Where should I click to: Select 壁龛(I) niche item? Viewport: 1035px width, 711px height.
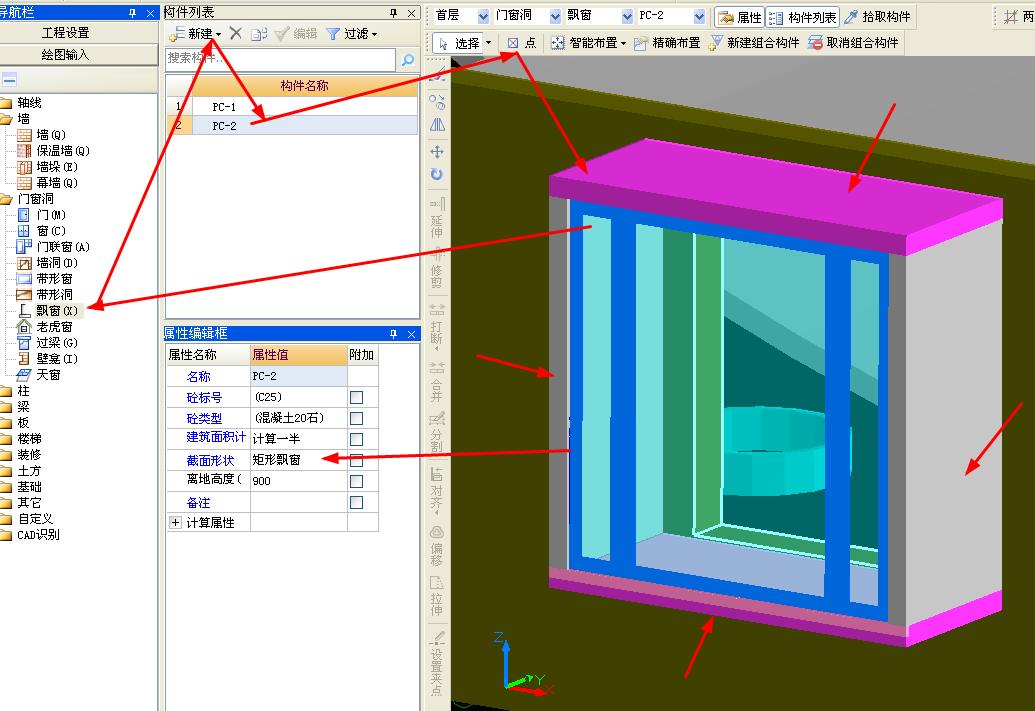[x=48, y=358]
